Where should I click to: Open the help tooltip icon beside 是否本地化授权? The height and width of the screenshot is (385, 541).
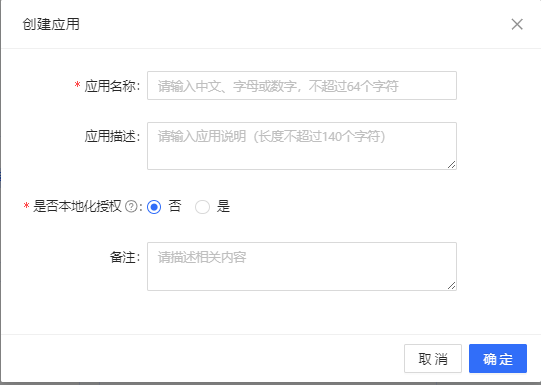[x=131, y=207]
